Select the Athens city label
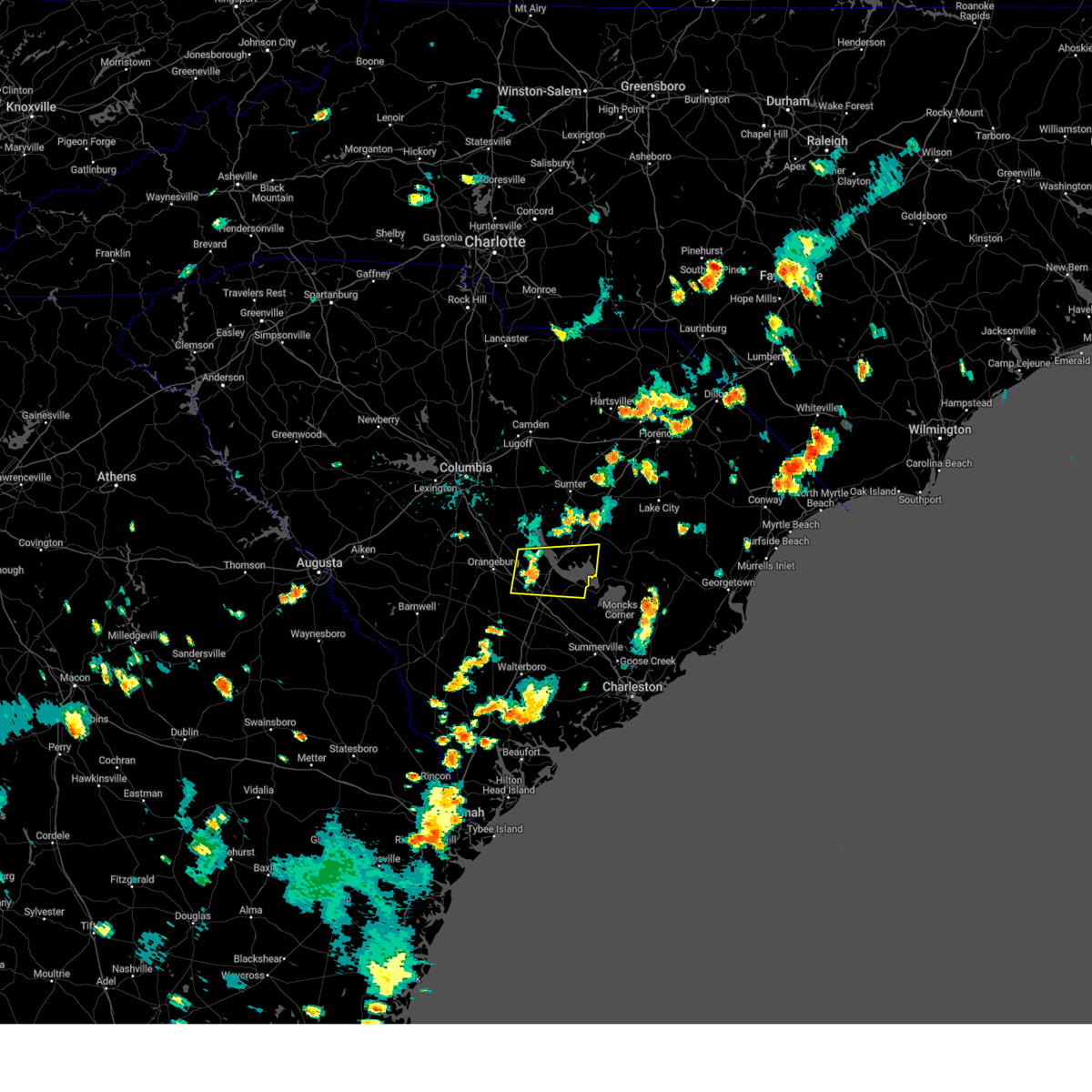The image size is (1092, 1092). click(116, 477)
